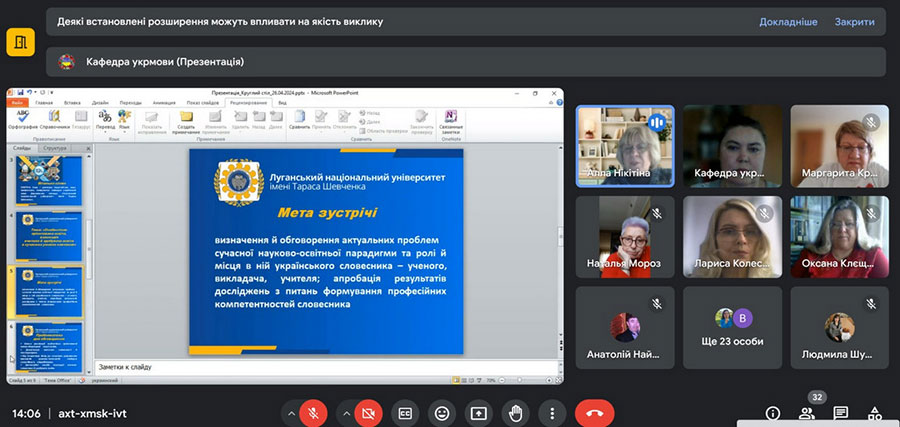The height and width of the screenshot is (427, 900).
Task: Click the leave call hang-up button
Action: coord(594,413)
